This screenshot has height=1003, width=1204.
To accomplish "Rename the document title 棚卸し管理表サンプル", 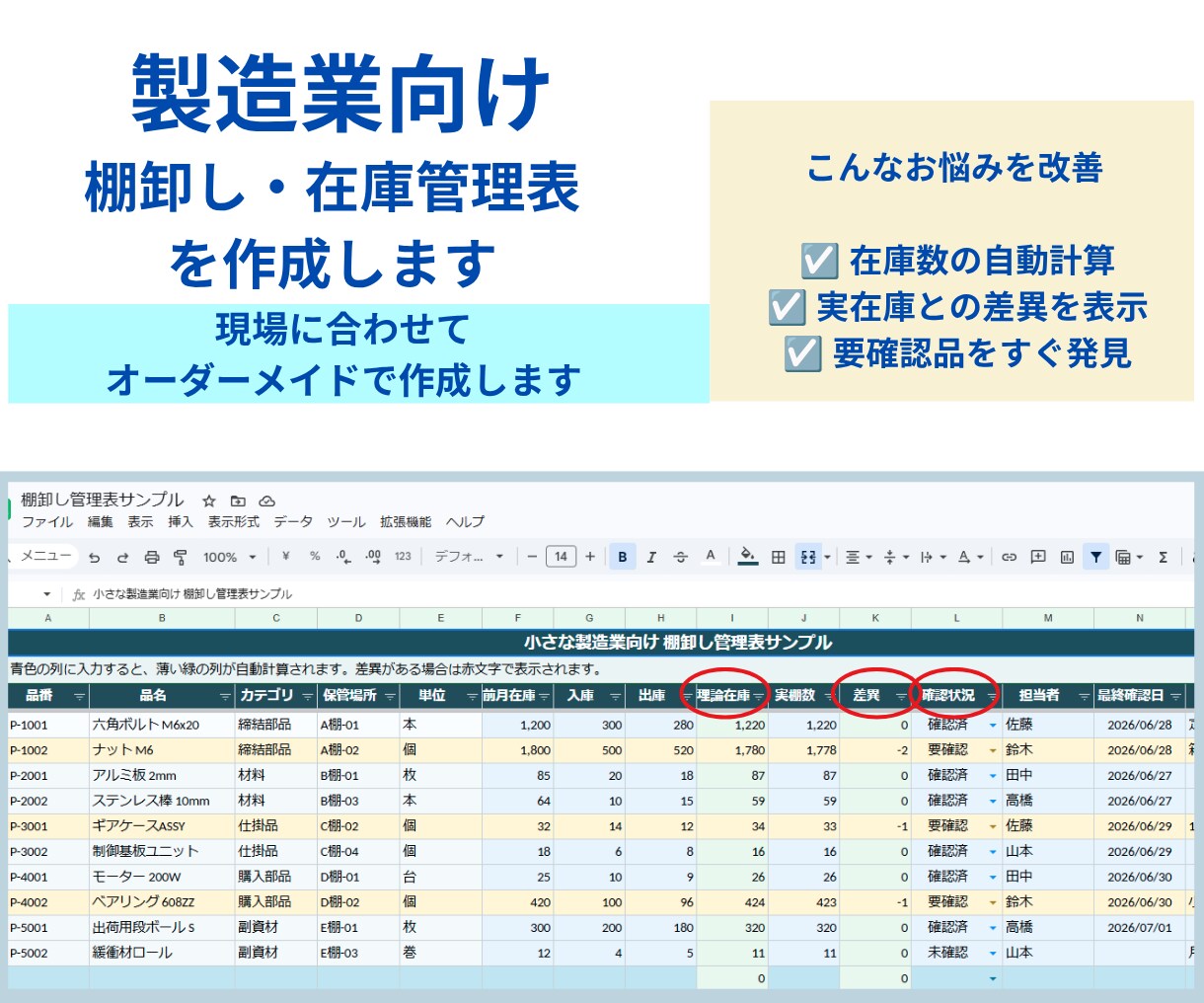I will (103, 500).
